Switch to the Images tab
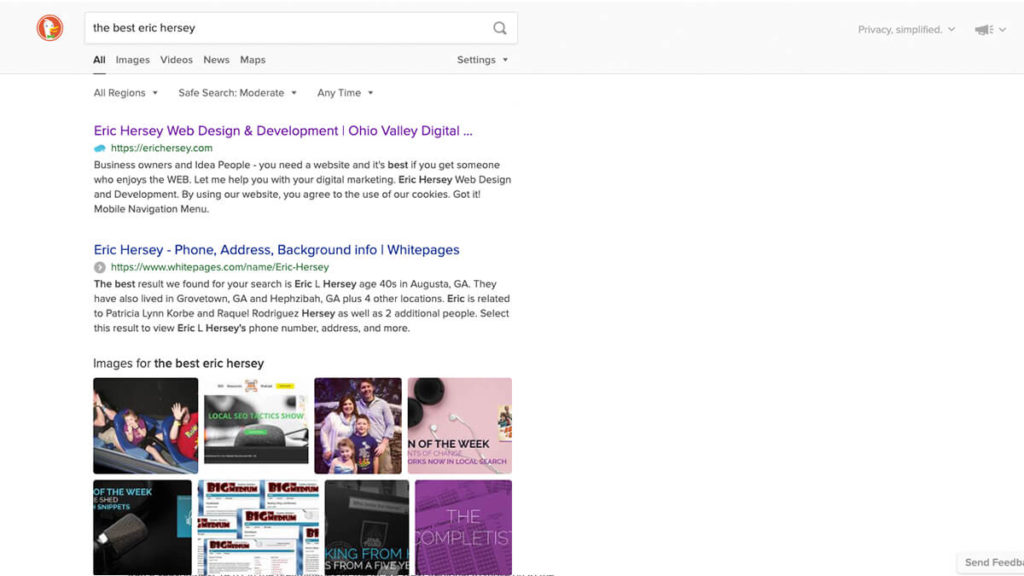The width and height of the screenshot is (1024, 576). [x=132, y=60]
